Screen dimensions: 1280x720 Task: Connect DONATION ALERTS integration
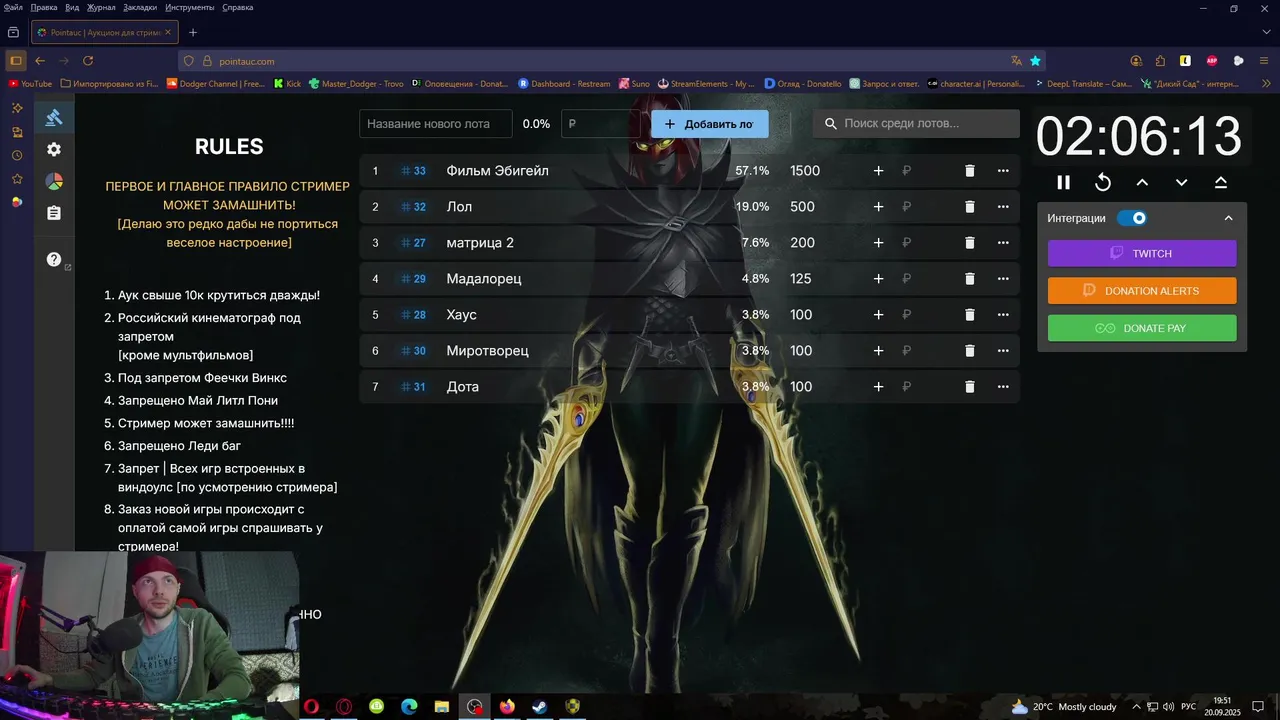[x=1142, y=291]
